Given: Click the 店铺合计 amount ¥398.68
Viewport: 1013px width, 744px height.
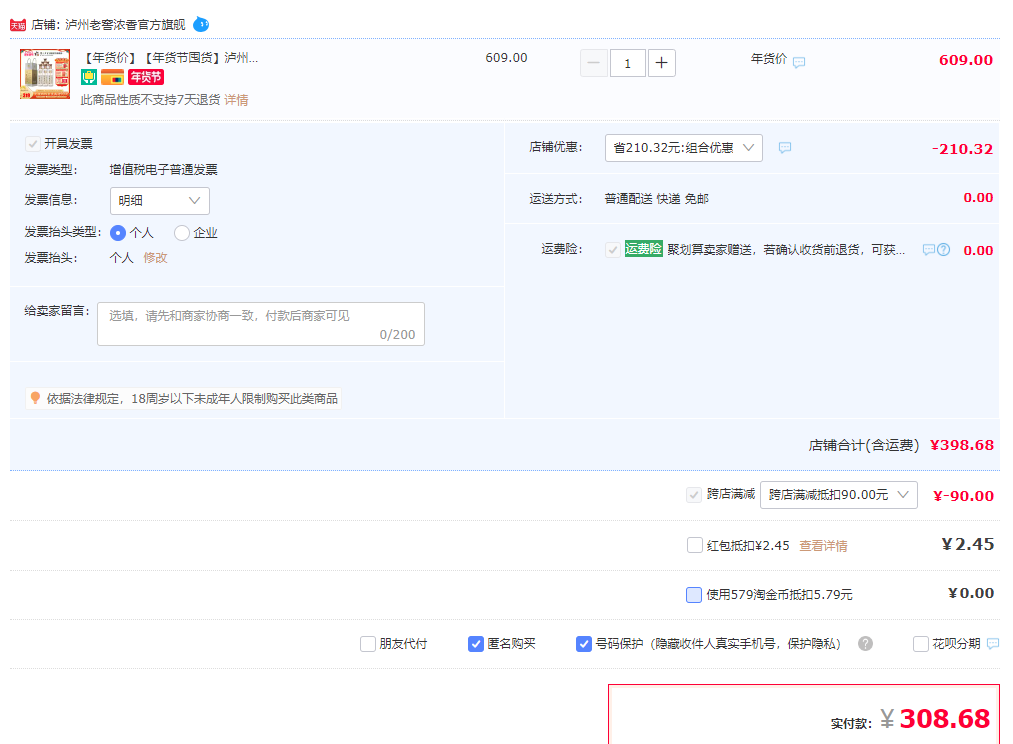Looking at the screenshot, I should [x=961, y=445].
